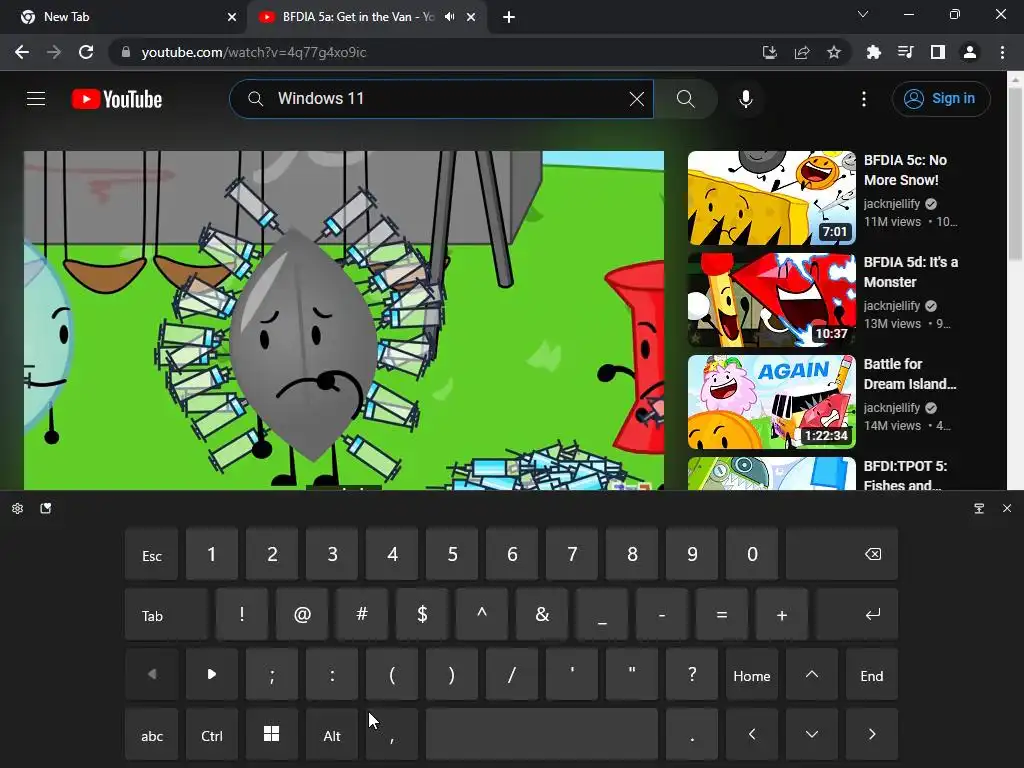The height and width of the screenshot is (768, 1024).
Task: Click the BFDIA 5d: It's a Monster title
Action: (910, 272)
